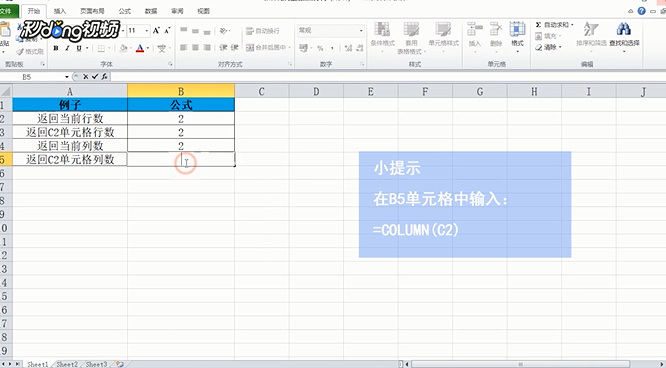The height and width of the screenshot is (368, 666).
Task: Switch to the 公式 Formulas tab
Action: [124, 11]
